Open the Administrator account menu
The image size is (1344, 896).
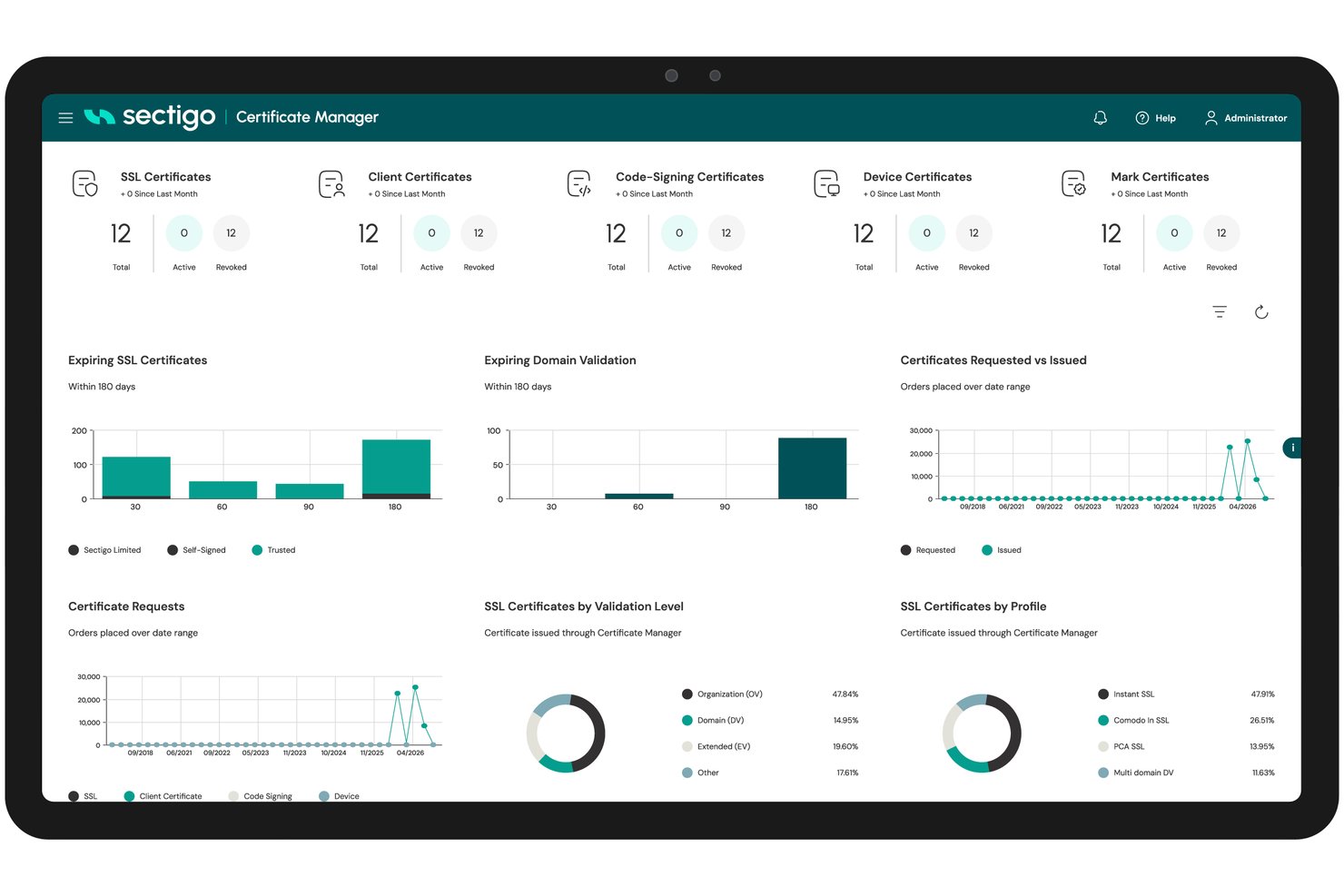[x=1245, y=118]
